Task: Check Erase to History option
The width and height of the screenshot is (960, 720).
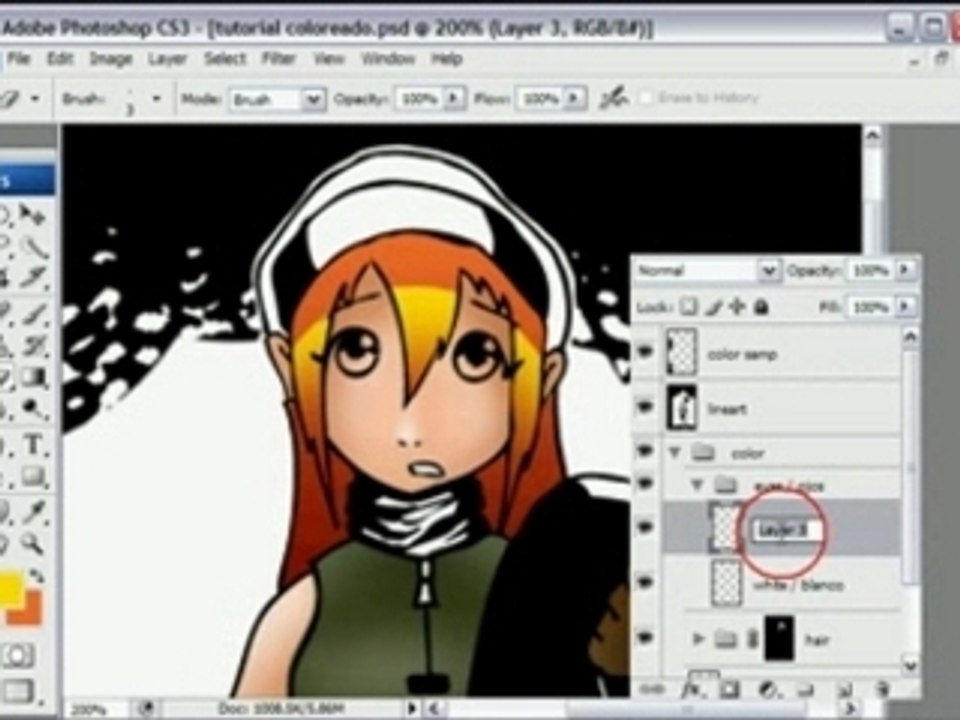Action: [645, 98]
